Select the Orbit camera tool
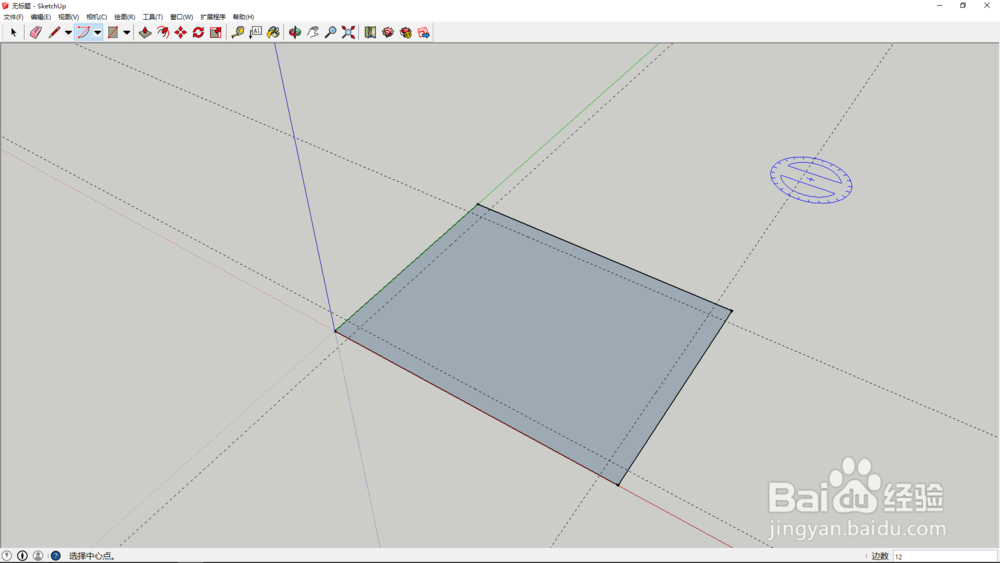The height and width of the screenshot is (563, 1000). pos(295,32)
